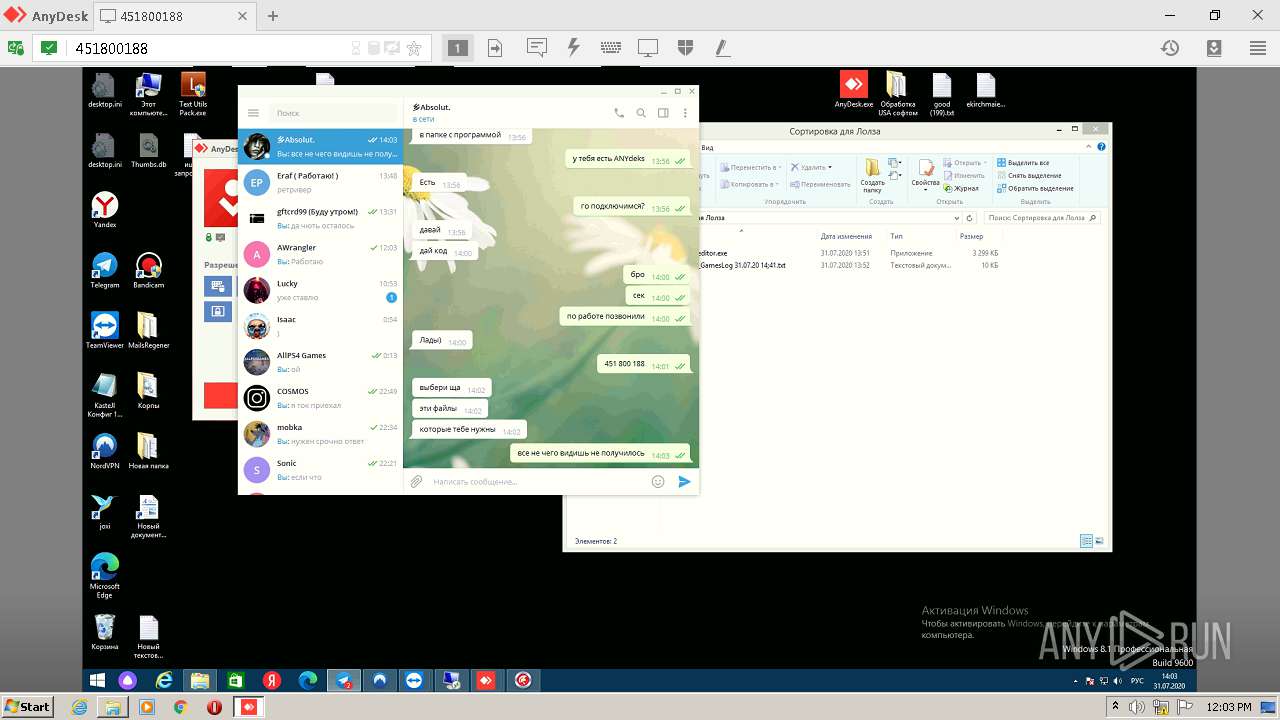Open the Eraf ( Работаю! ) chat
1280x720 pixels.
tap(320, 183)
